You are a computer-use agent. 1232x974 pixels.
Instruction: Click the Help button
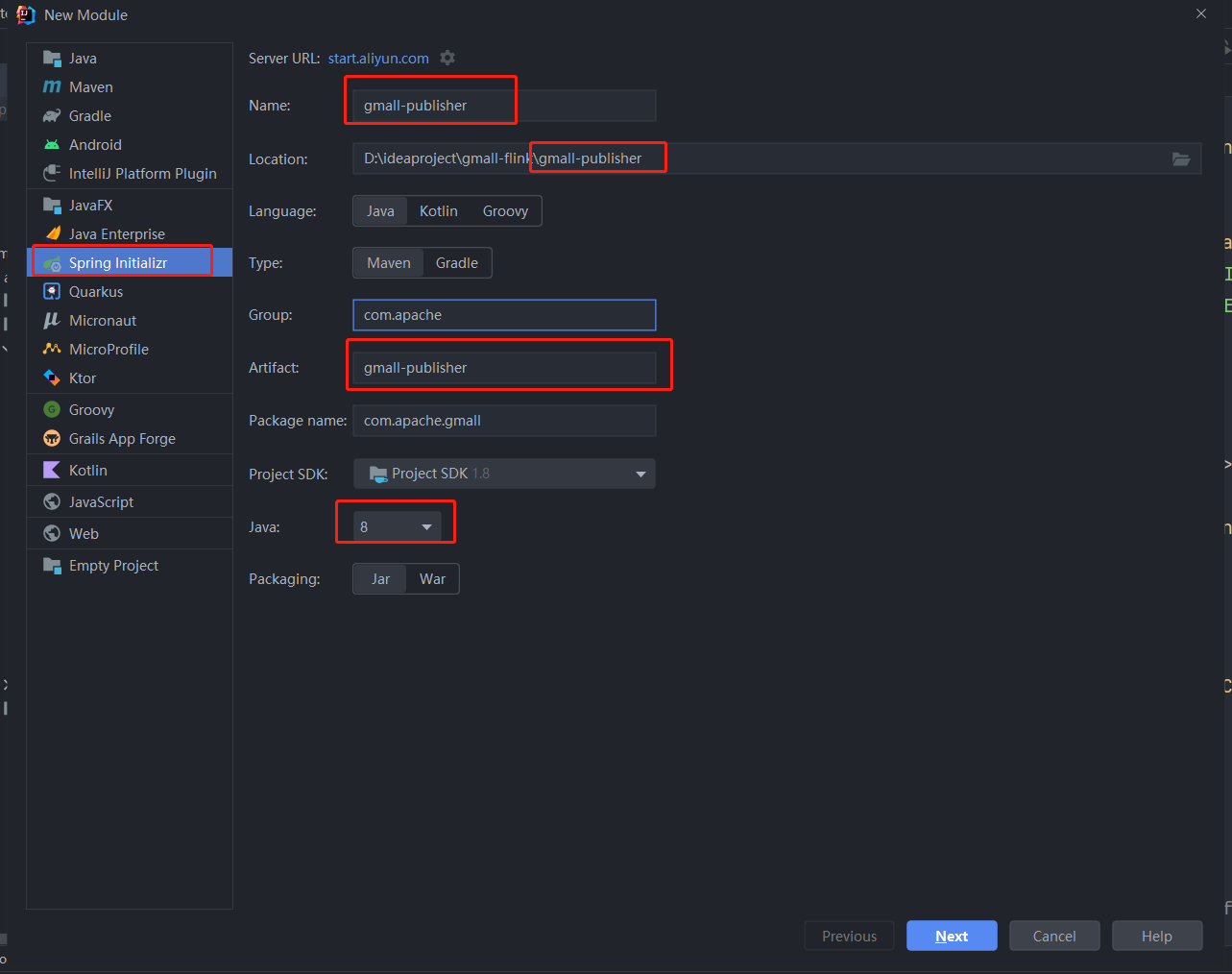pos(1157,936)
